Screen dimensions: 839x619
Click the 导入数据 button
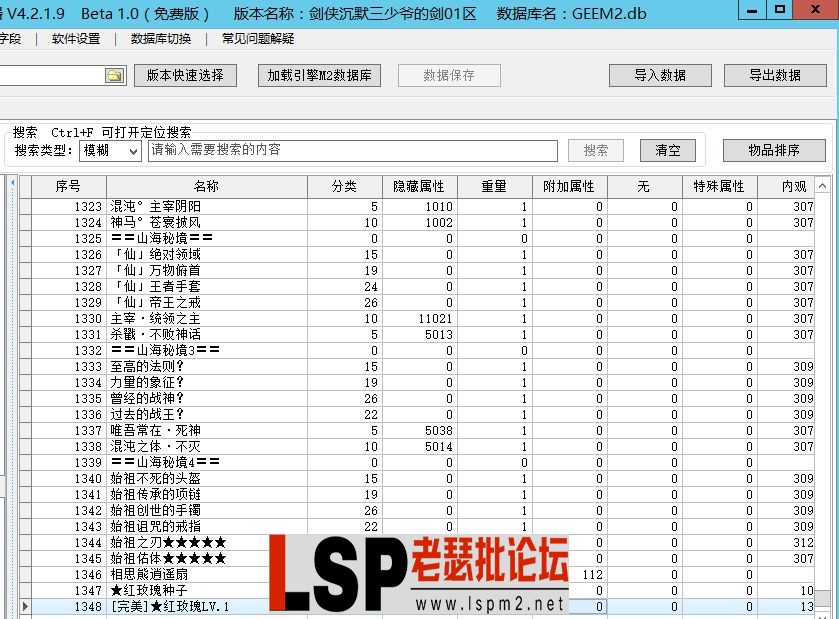click(660, 75)
